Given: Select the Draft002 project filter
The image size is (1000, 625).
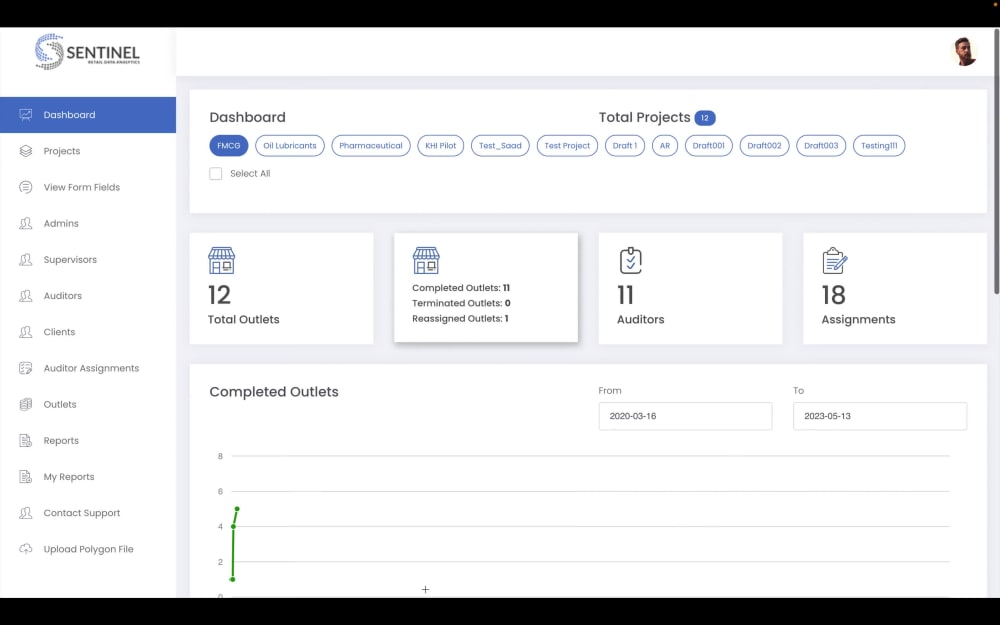Looking at the screenshot, I should tap(764, 145).
